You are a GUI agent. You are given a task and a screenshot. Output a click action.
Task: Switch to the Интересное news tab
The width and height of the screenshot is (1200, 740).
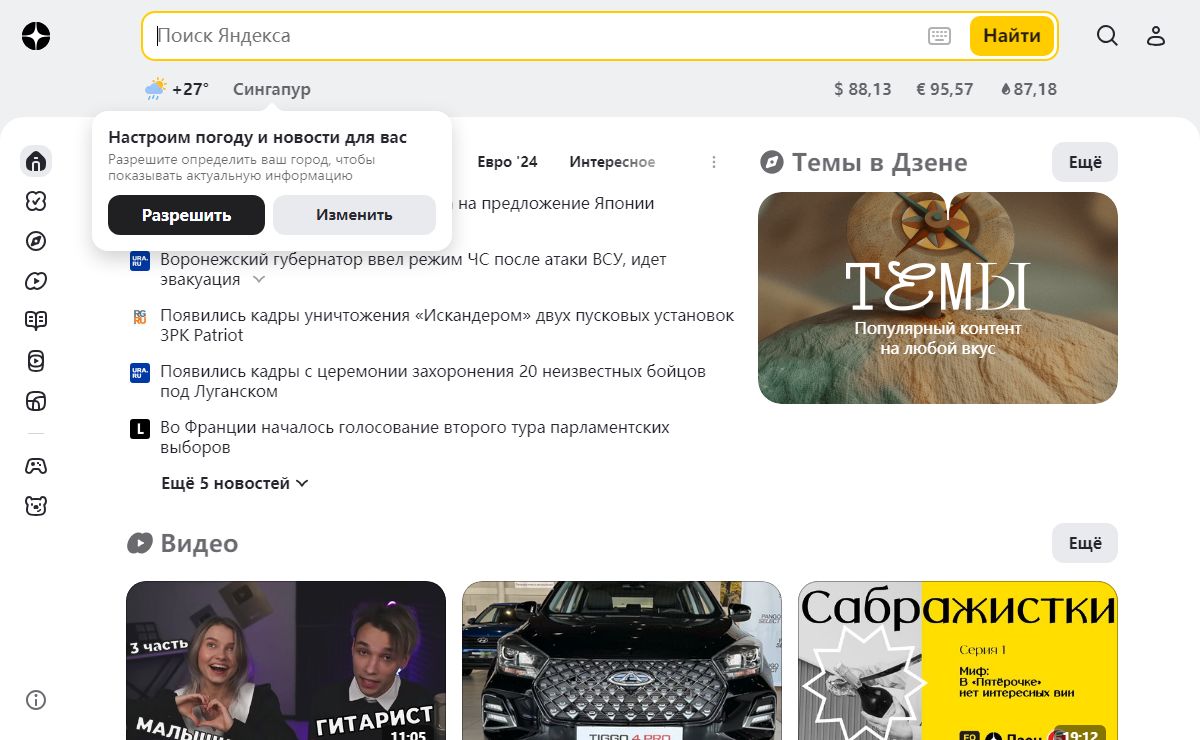pyautogui.click(x=612, y=162)
